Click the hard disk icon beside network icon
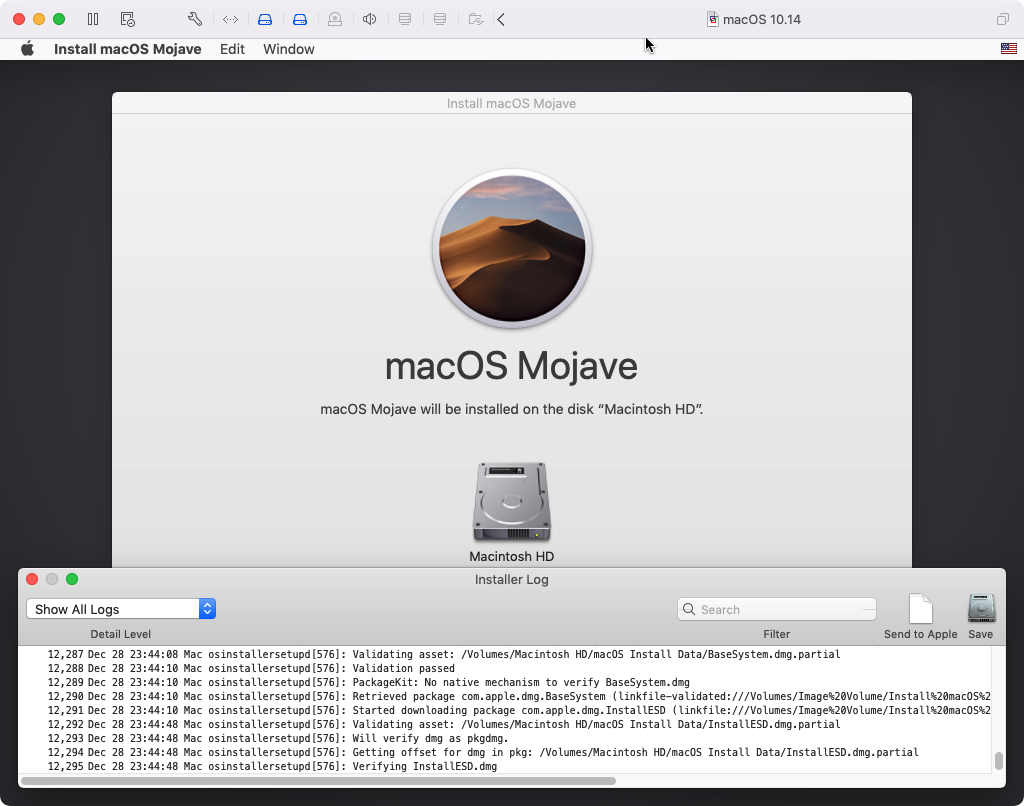Viewport: 1024px width, 806px height. pyautogui.click(x=264, y=20)
